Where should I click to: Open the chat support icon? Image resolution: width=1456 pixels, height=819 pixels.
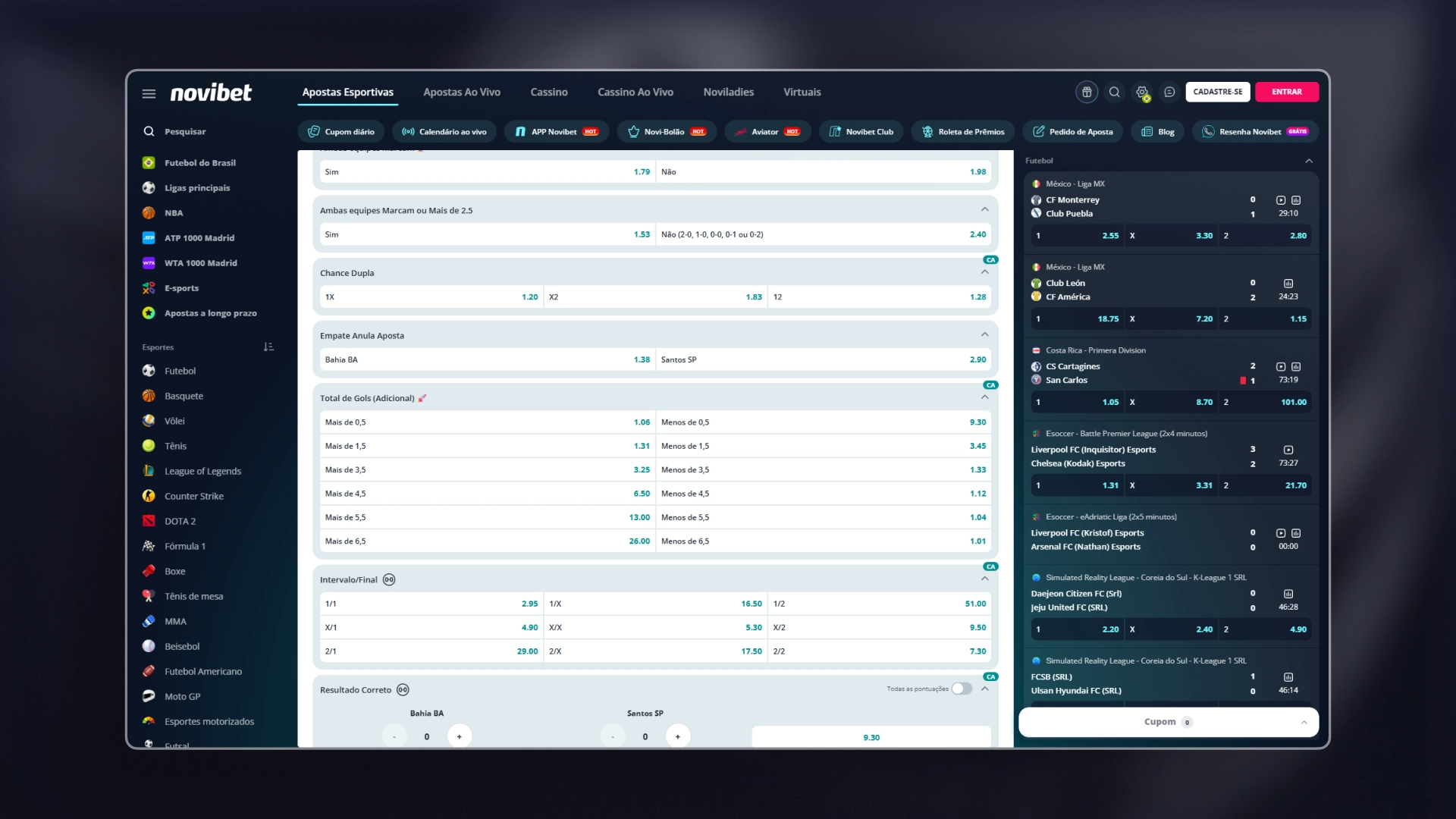[1169, 92]
